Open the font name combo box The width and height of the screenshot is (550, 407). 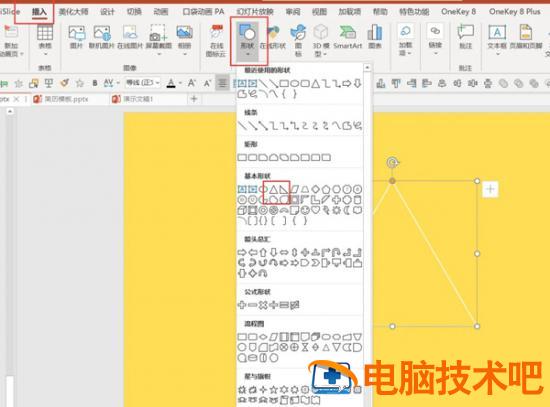[x=142, y=83]
